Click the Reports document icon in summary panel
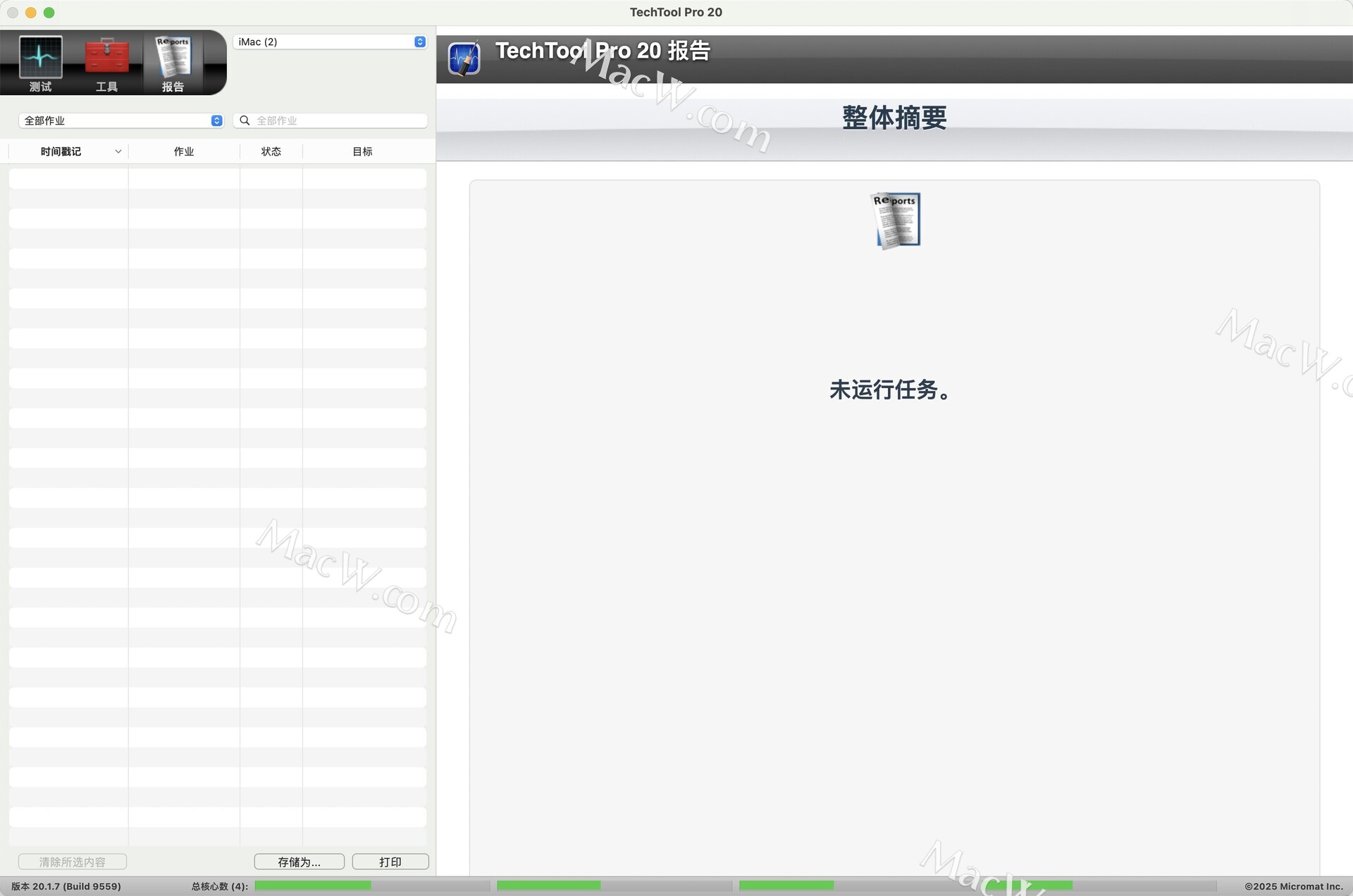 click(895, 220)
